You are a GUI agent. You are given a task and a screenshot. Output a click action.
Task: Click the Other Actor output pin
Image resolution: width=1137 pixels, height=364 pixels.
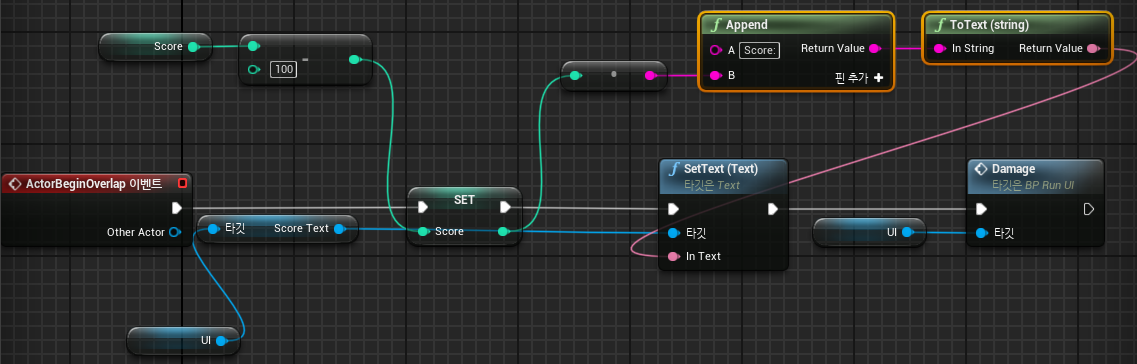coord(174,232)
